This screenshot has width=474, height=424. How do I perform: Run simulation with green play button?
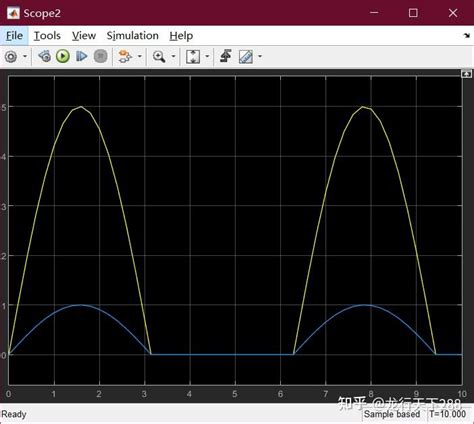point(63,56)
